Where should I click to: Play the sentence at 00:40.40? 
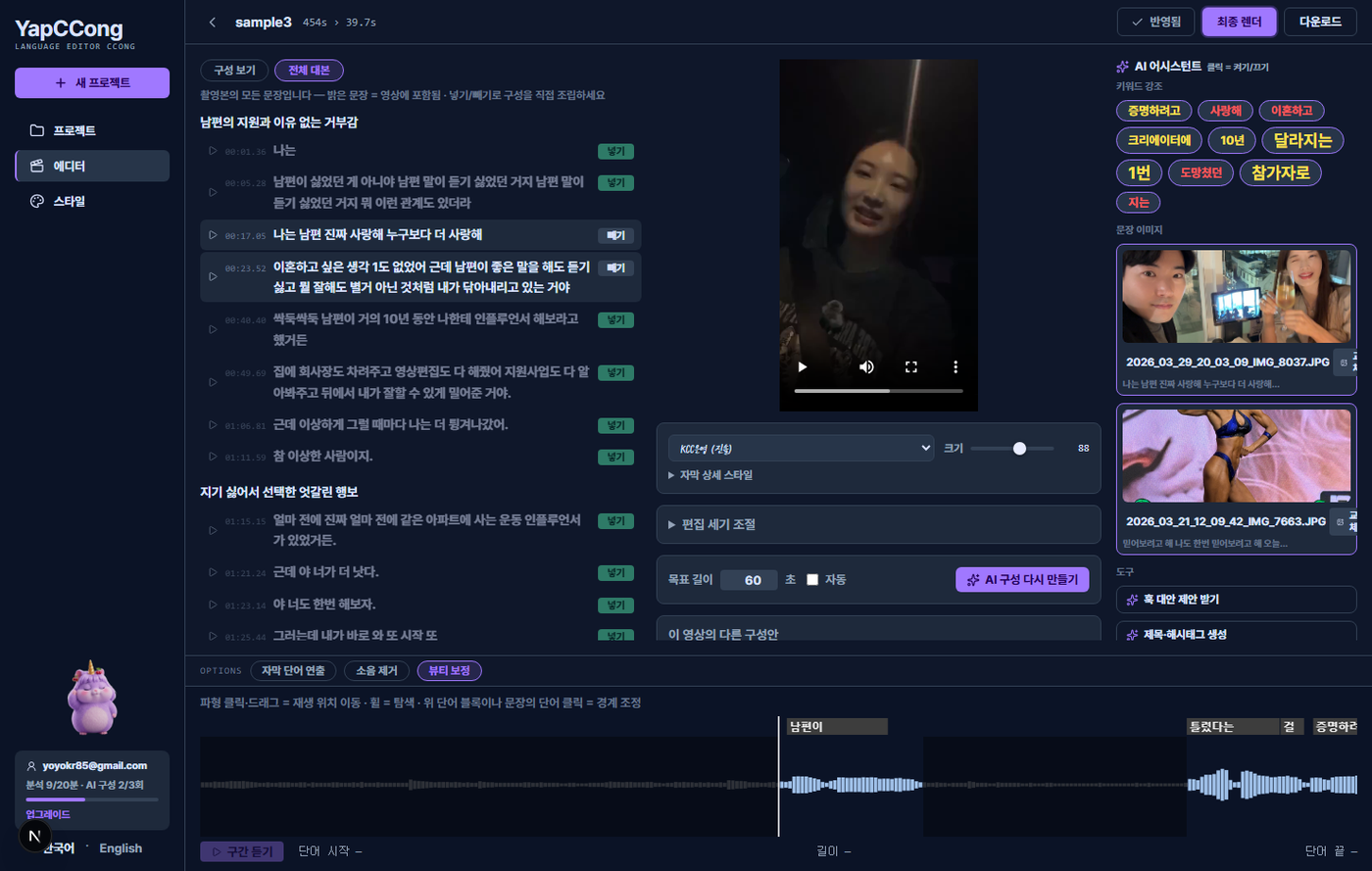pos(213,329)
